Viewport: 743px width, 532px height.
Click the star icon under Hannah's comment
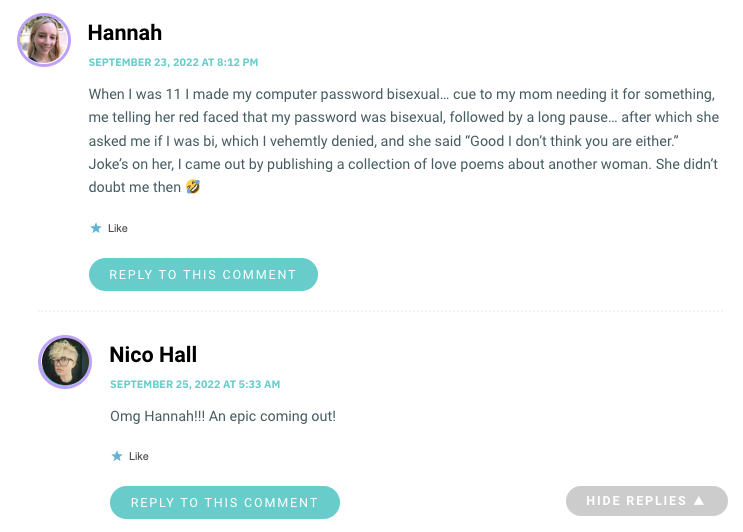[x=96, y=228]
